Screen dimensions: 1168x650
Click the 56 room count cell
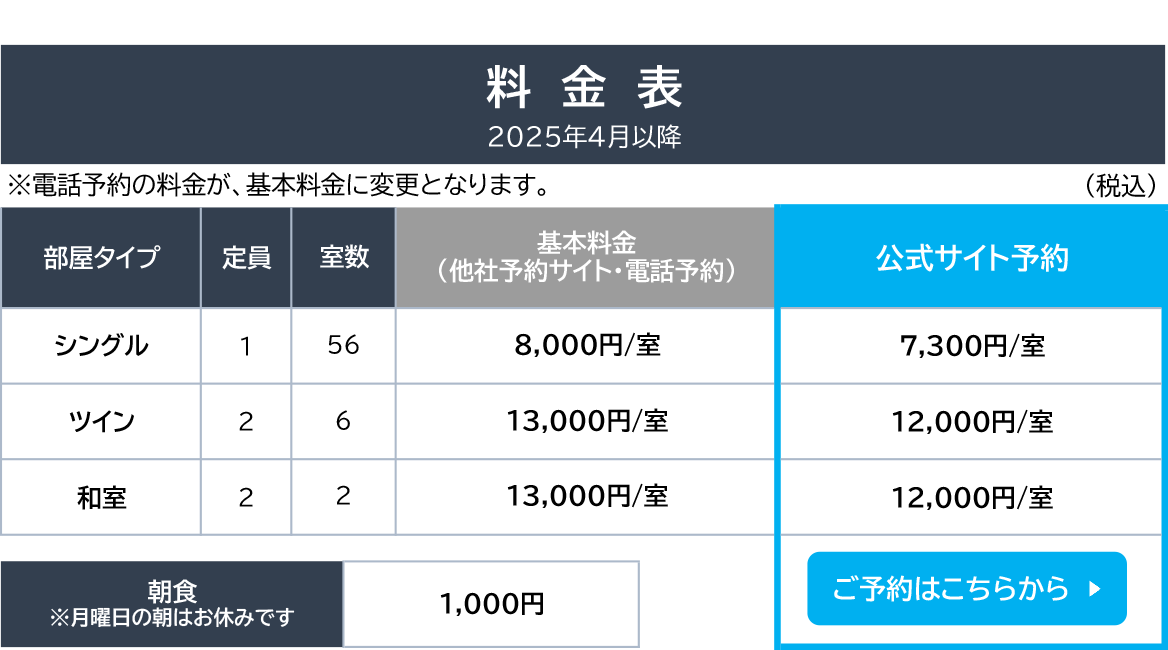coord(343,346)
